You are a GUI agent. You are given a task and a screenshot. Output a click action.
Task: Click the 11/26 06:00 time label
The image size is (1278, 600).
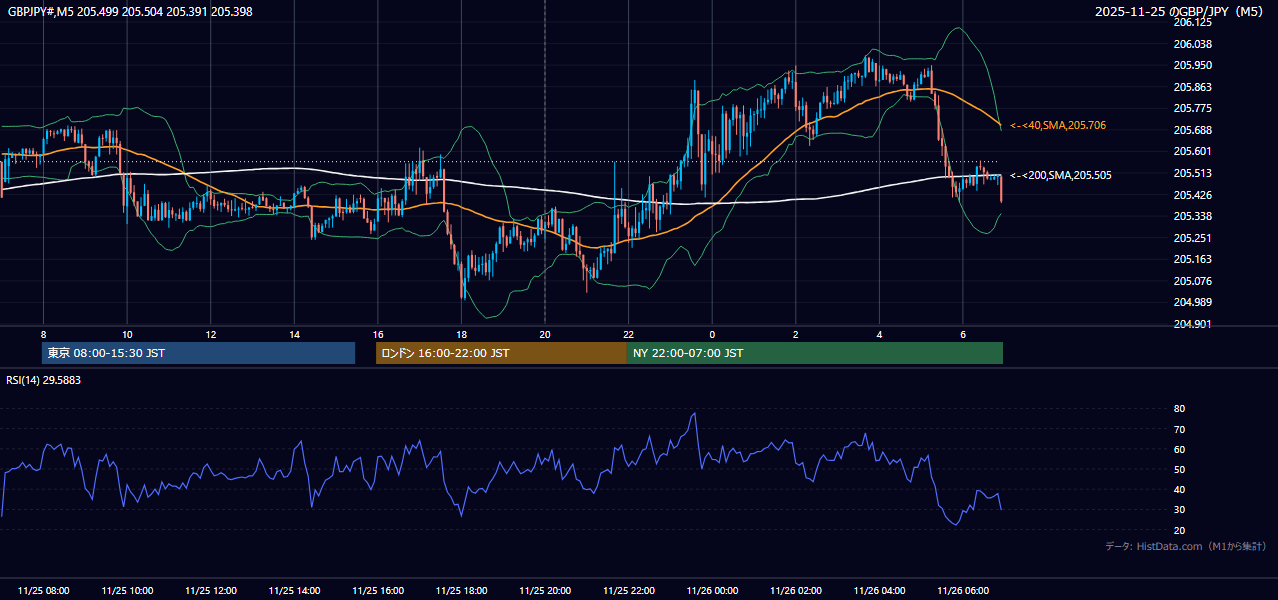tap(963, 591)
